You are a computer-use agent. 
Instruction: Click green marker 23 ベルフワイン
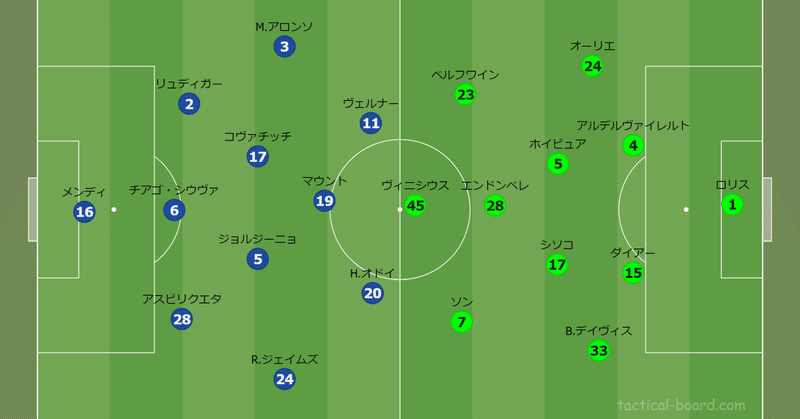pos(465,95)
